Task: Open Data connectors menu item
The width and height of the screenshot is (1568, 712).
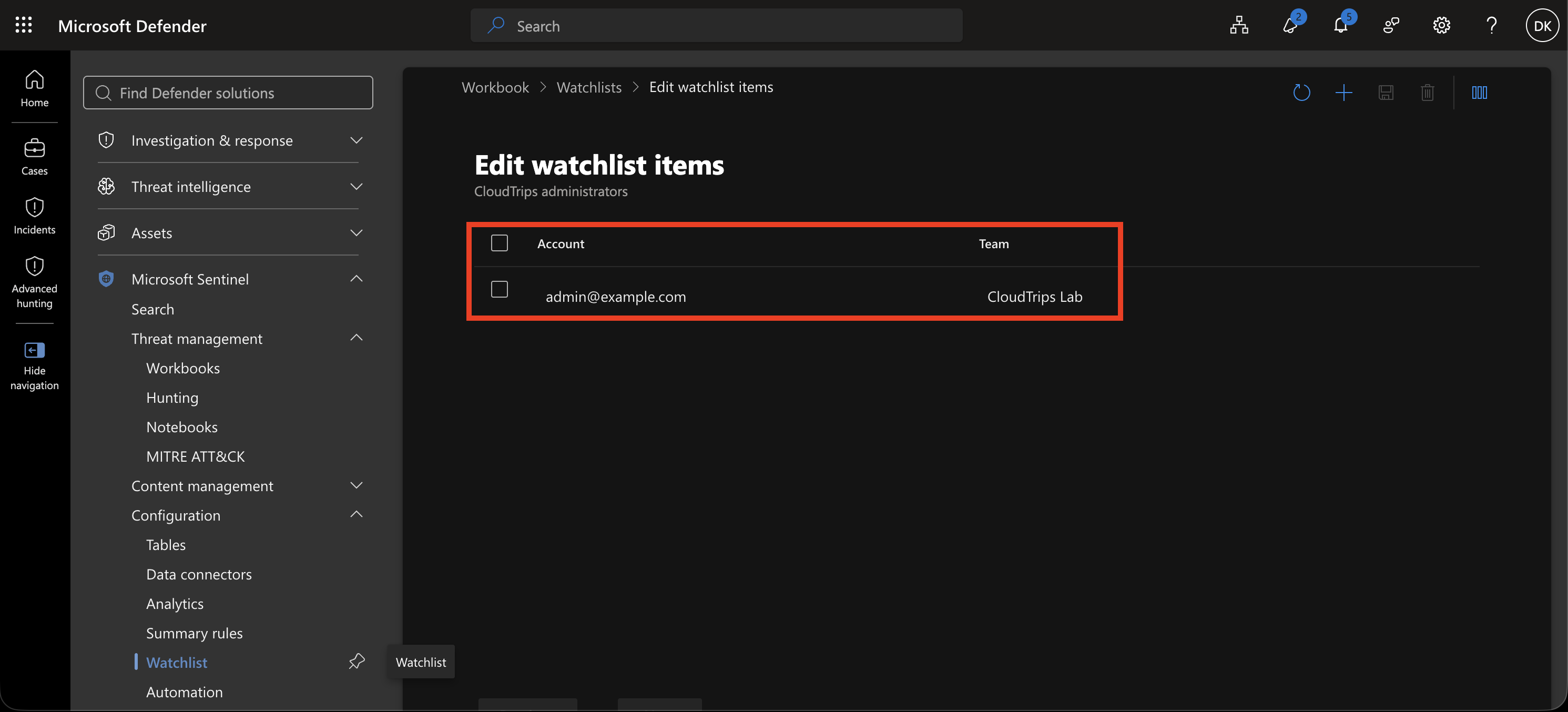Action: pos(199,574)
